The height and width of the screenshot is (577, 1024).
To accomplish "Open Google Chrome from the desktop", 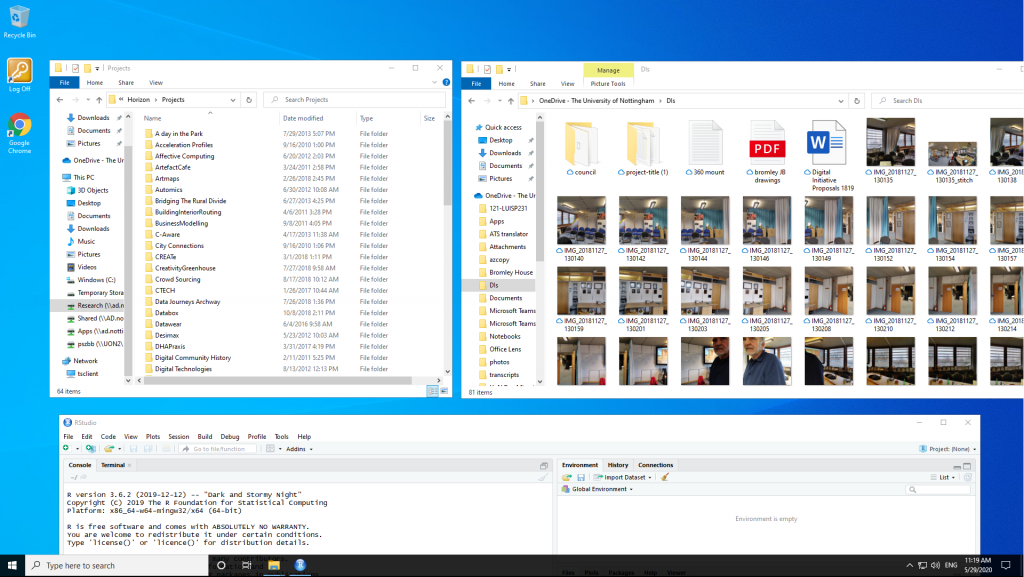I will coord(19,126).
